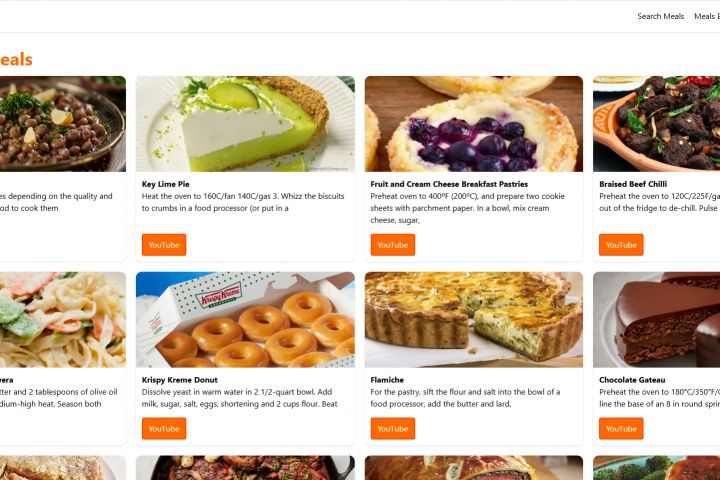Click the bean dish photo
The image size is (720, 480).
tap(62, 124)
